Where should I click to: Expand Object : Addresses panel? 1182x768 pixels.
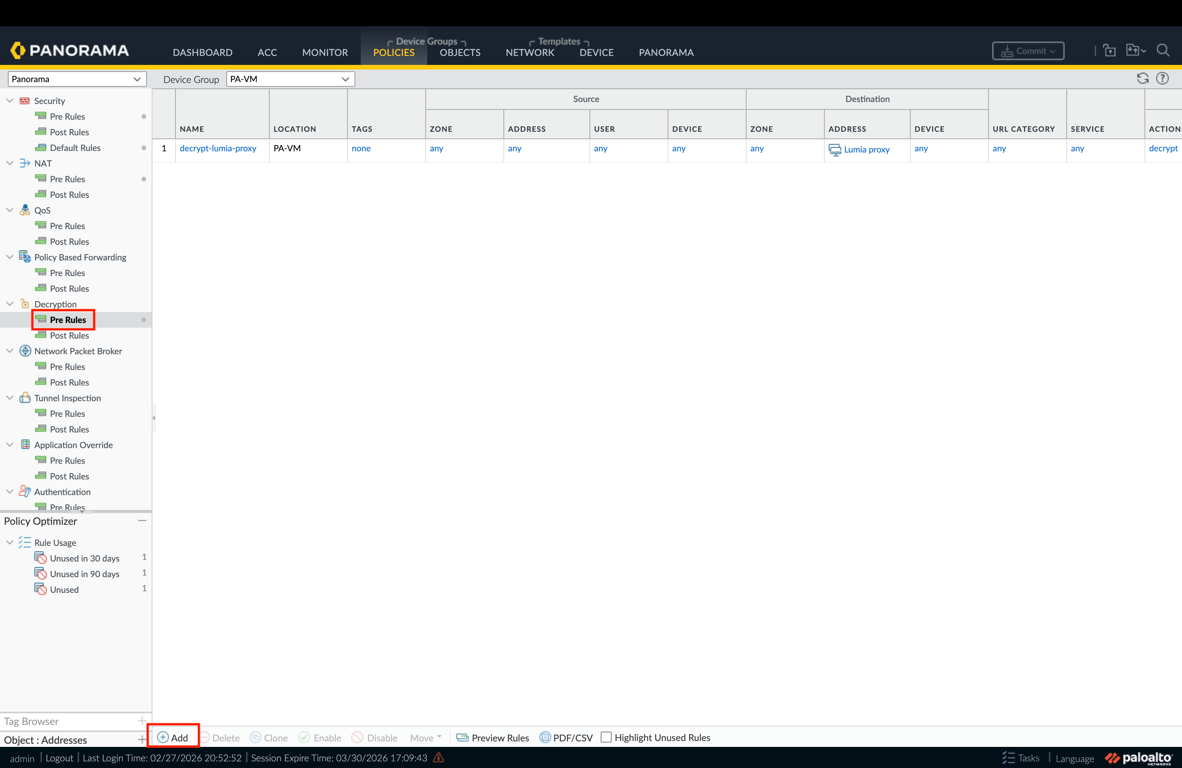[142, 739]
